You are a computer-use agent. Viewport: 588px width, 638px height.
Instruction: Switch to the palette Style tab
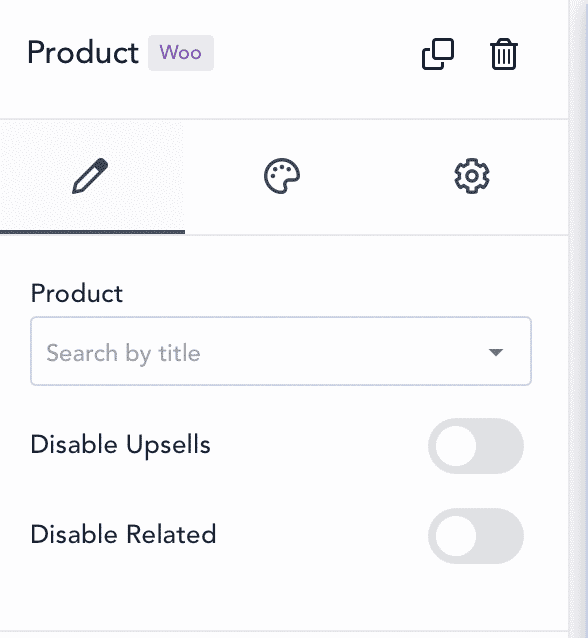(x=282, y=176)
